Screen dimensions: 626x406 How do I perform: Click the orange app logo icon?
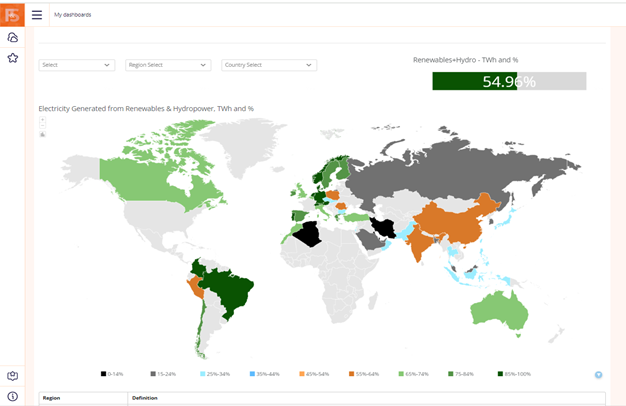click(12, 14)
